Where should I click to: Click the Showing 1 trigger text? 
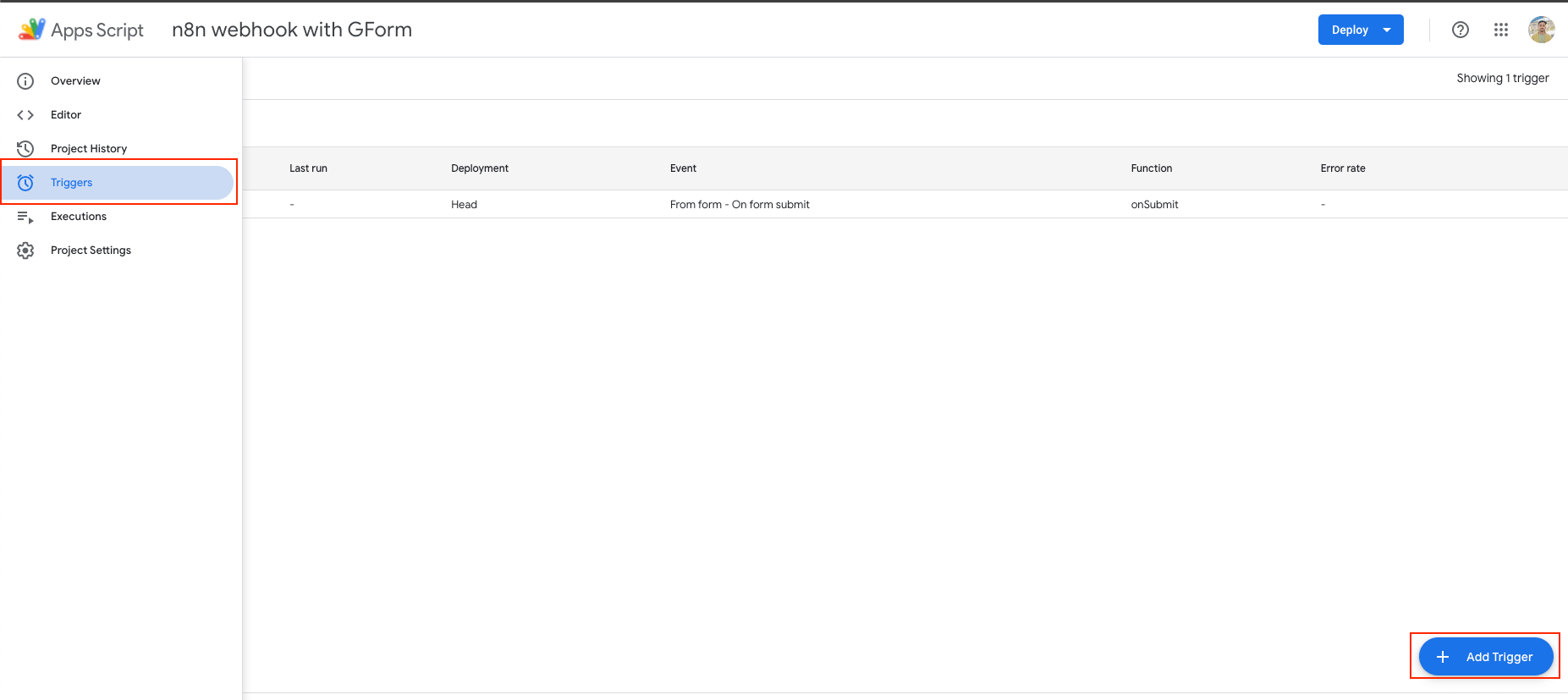(1503, 78)
